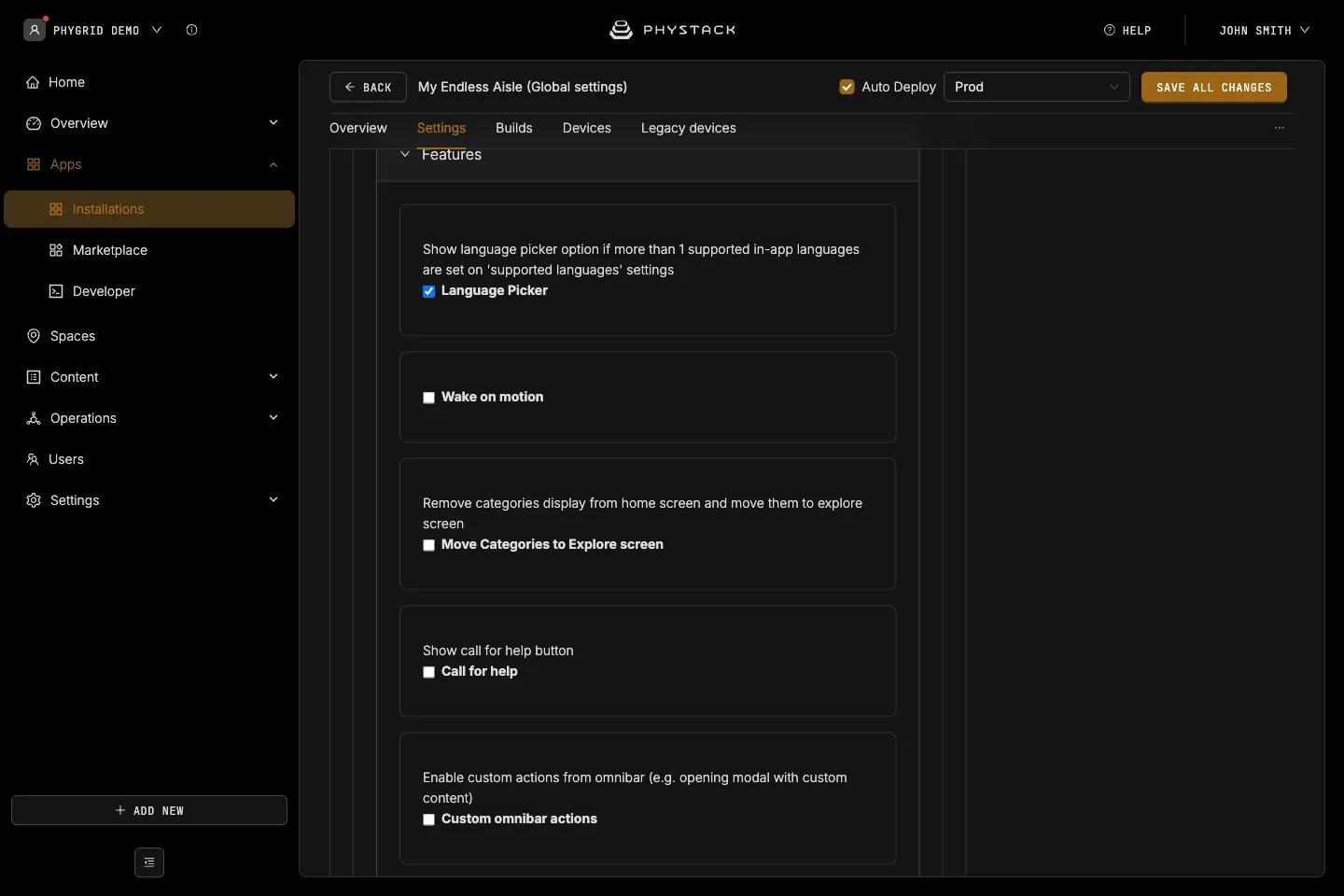Collapse the Features section chevron
The width and height of the screenshot is (1344, 896).
405,155
